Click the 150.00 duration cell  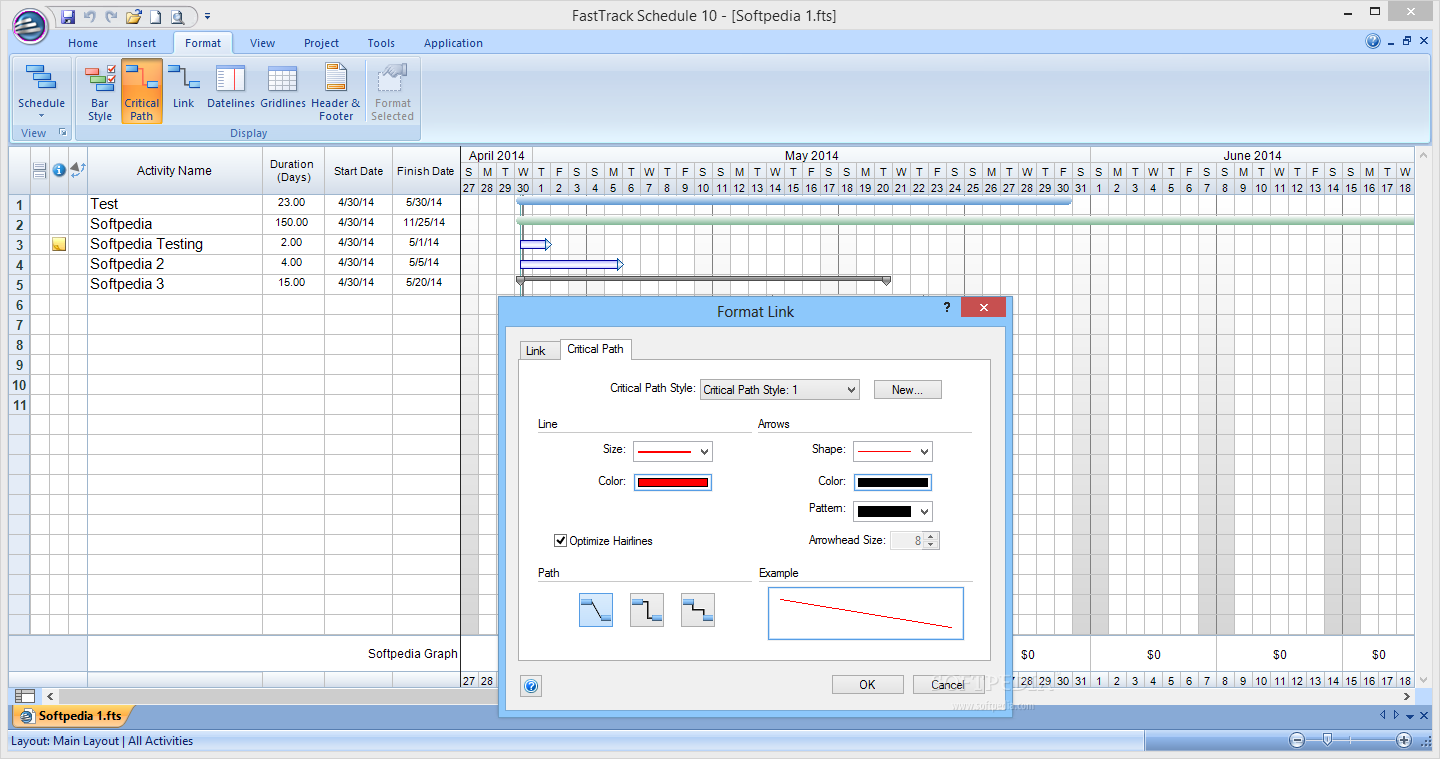click(293, 223)
